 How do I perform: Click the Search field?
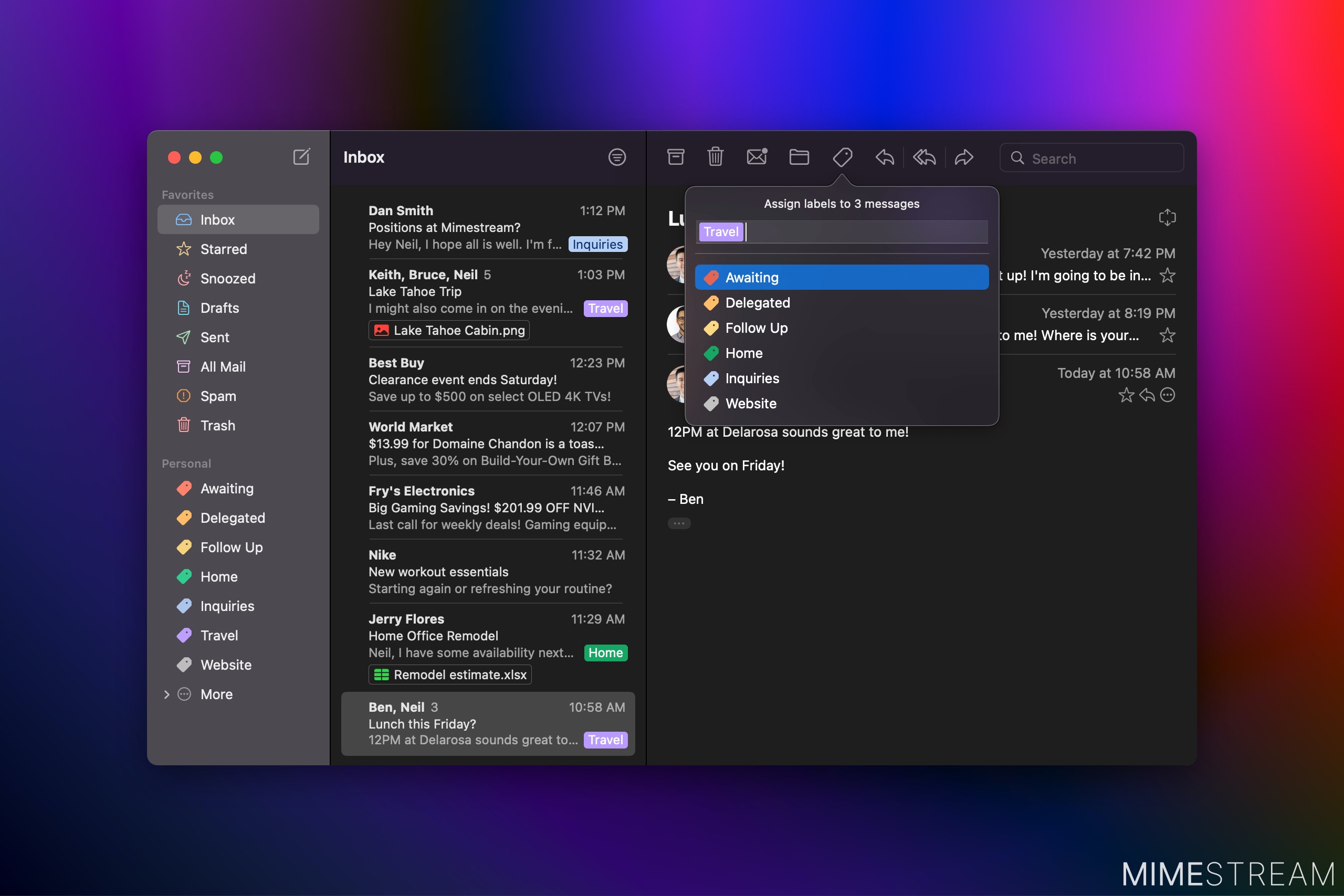click(x=1091, y=159)
